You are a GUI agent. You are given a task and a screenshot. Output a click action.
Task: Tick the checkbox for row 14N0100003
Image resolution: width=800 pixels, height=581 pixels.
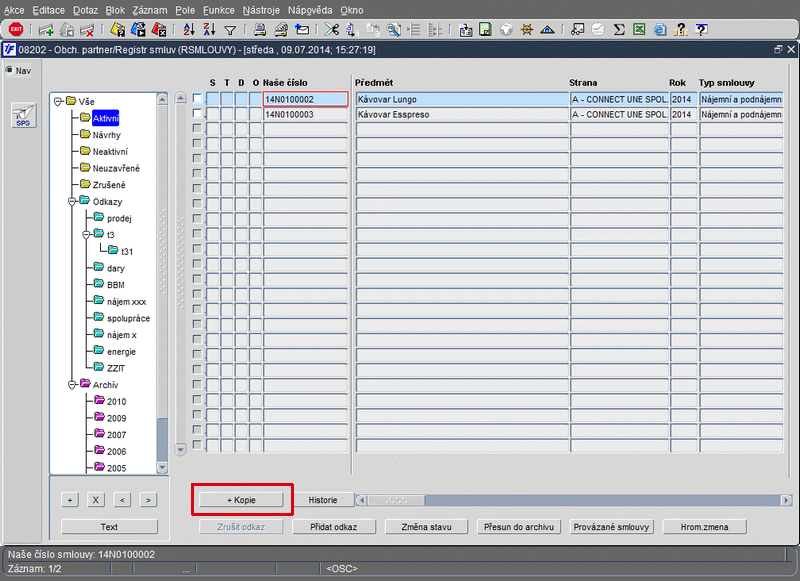click(x=197, y=113)
